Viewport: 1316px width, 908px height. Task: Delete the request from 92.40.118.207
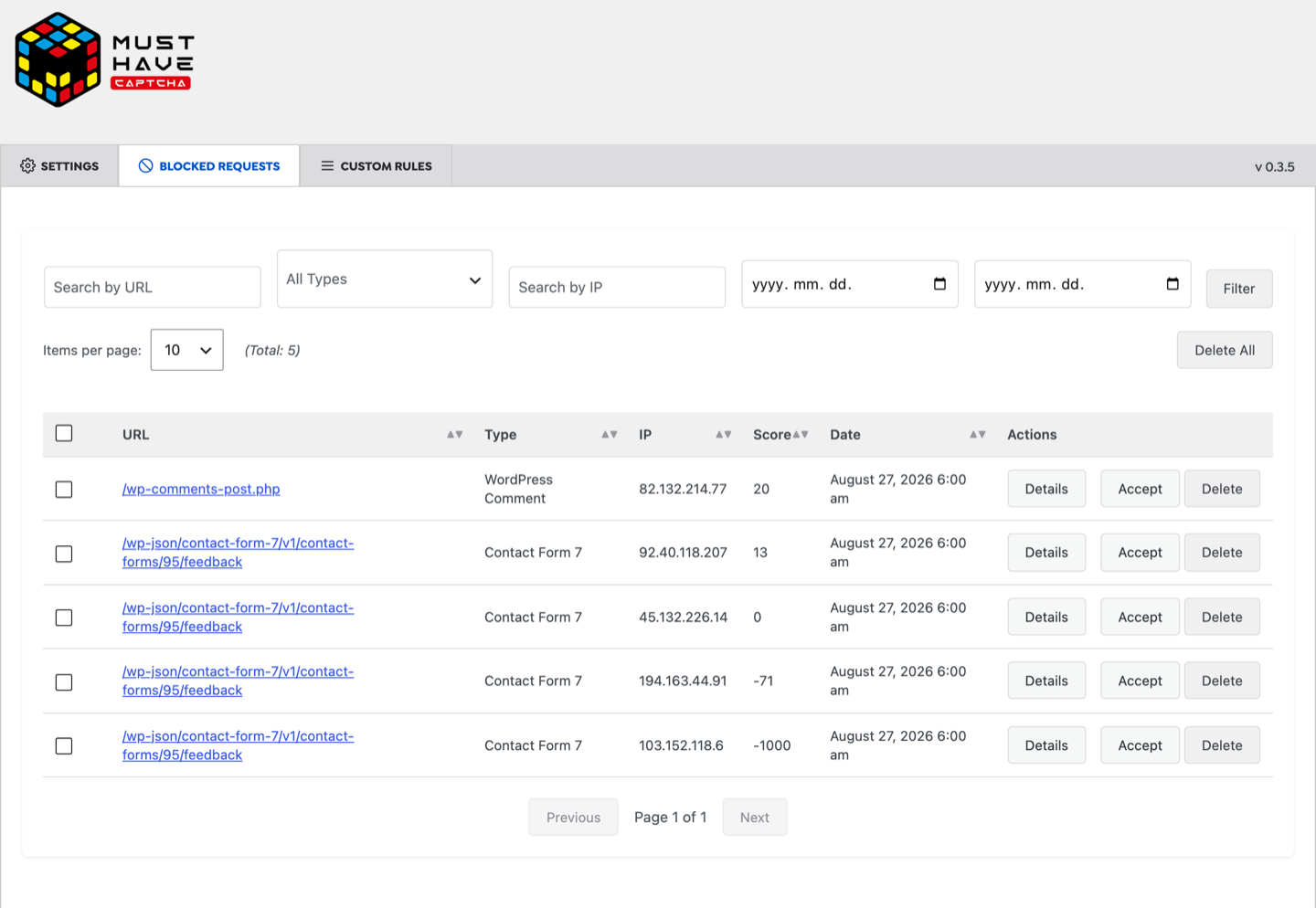click(1222, 553)
